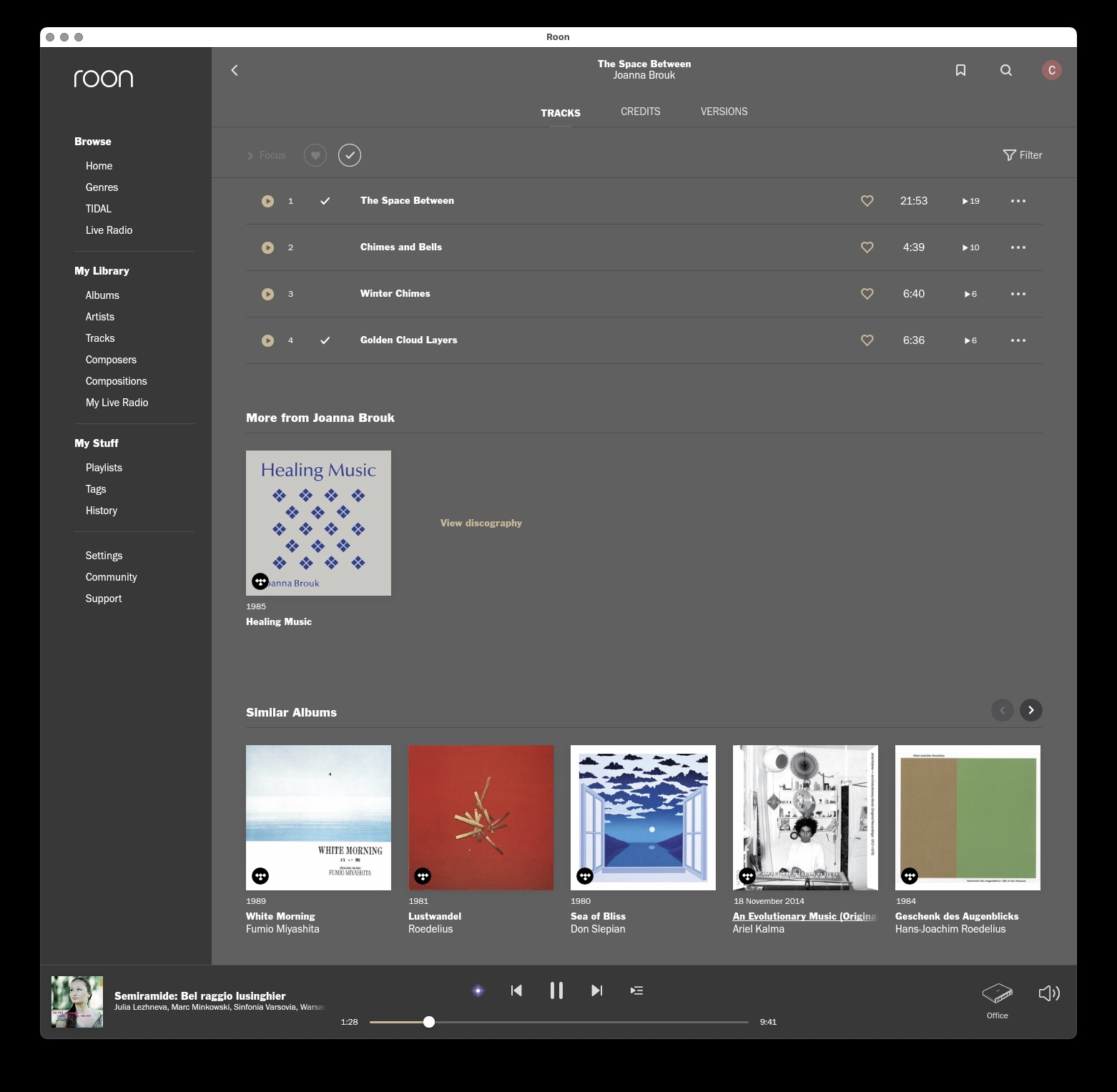Open Albums in My Library
The height and width of the screenshot is (1092, 1117).
pyautogui.click(x=102, y=295)
